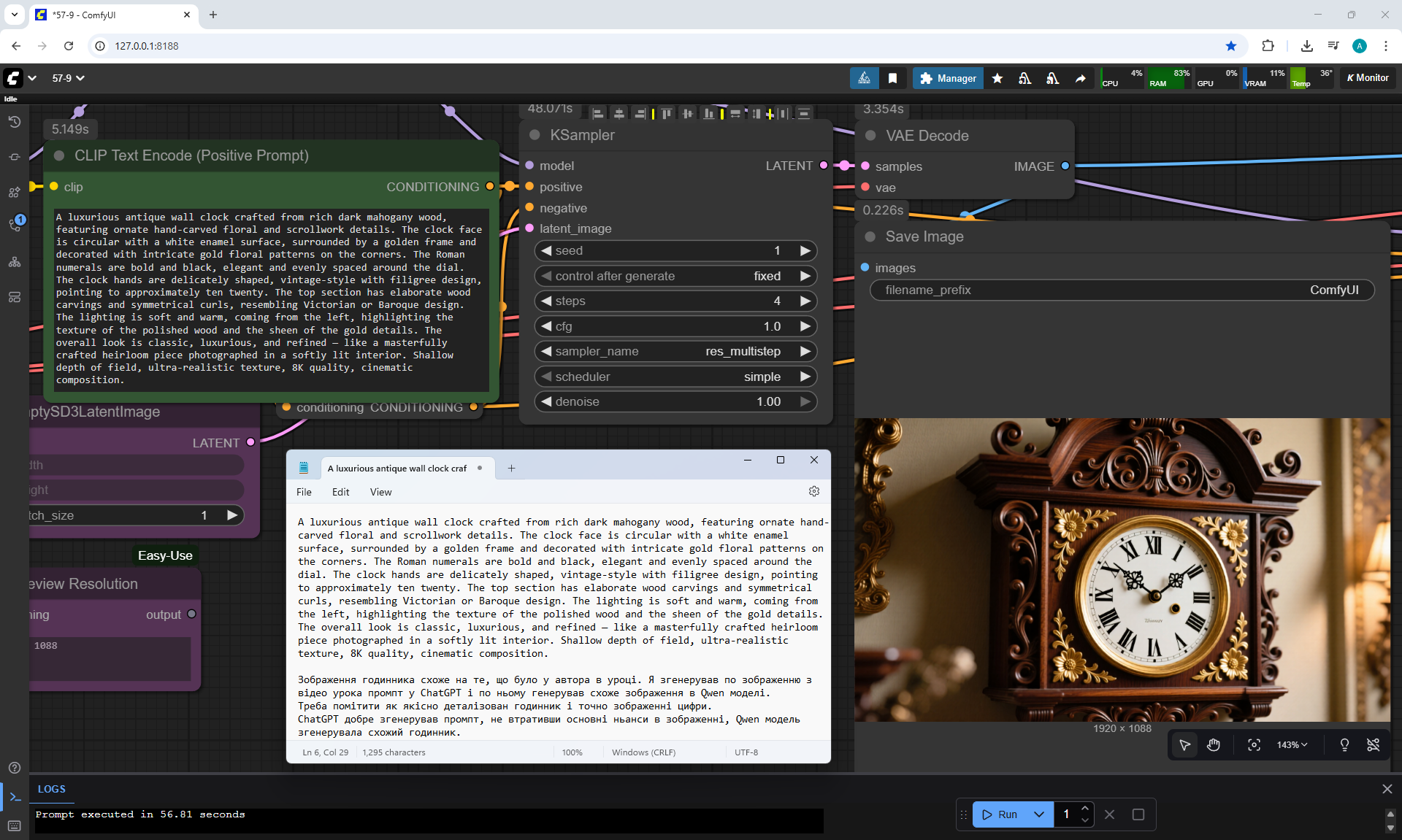Click the denoise 1.00 slider field

click(x=675, y=401)
